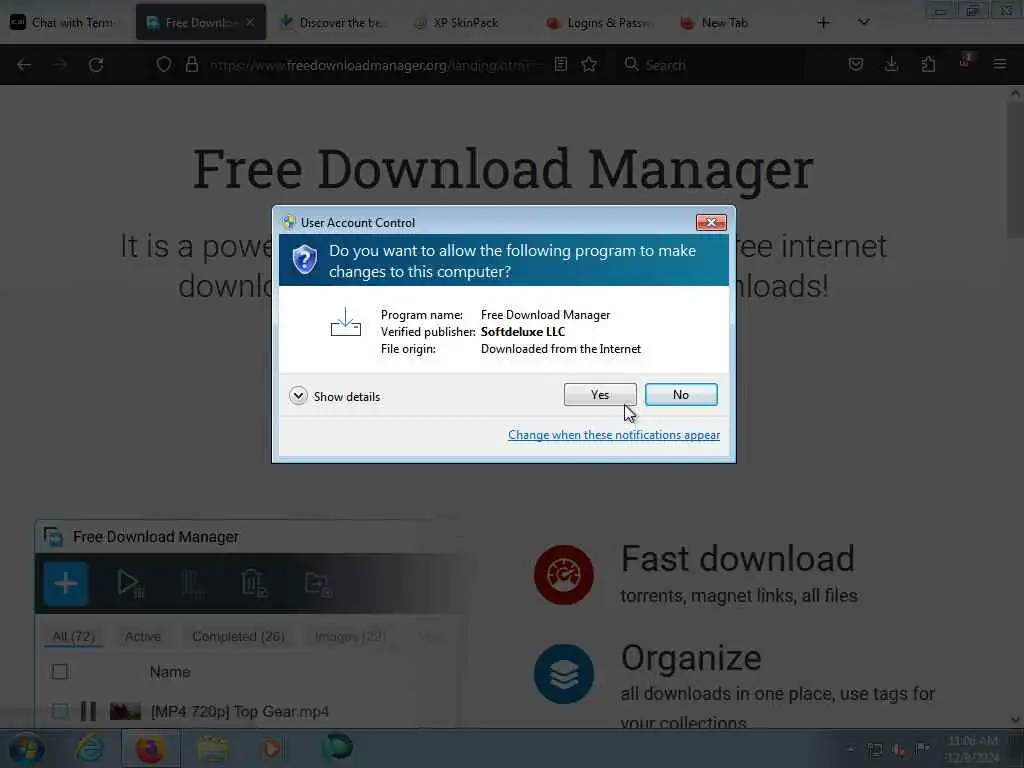Switch to the Logins & Passwords tab
The width and height of the screenshot is (1024, 768).
pos(600,23)
